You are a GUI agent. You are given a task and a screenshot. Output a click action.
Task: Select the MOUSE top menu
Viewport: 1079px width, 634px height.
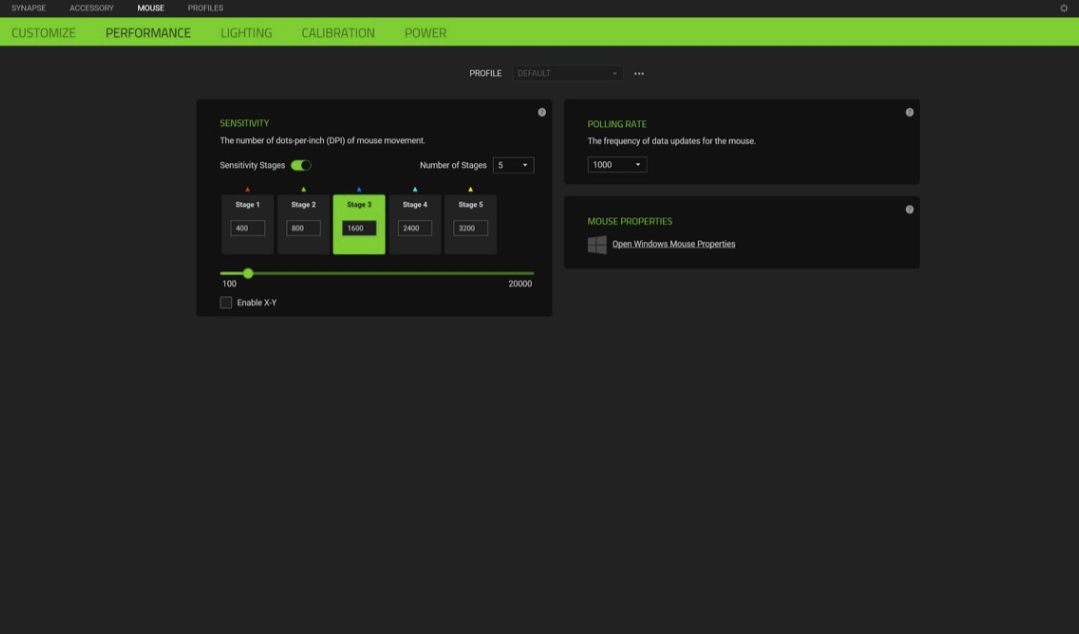click(x=151, y=8)
